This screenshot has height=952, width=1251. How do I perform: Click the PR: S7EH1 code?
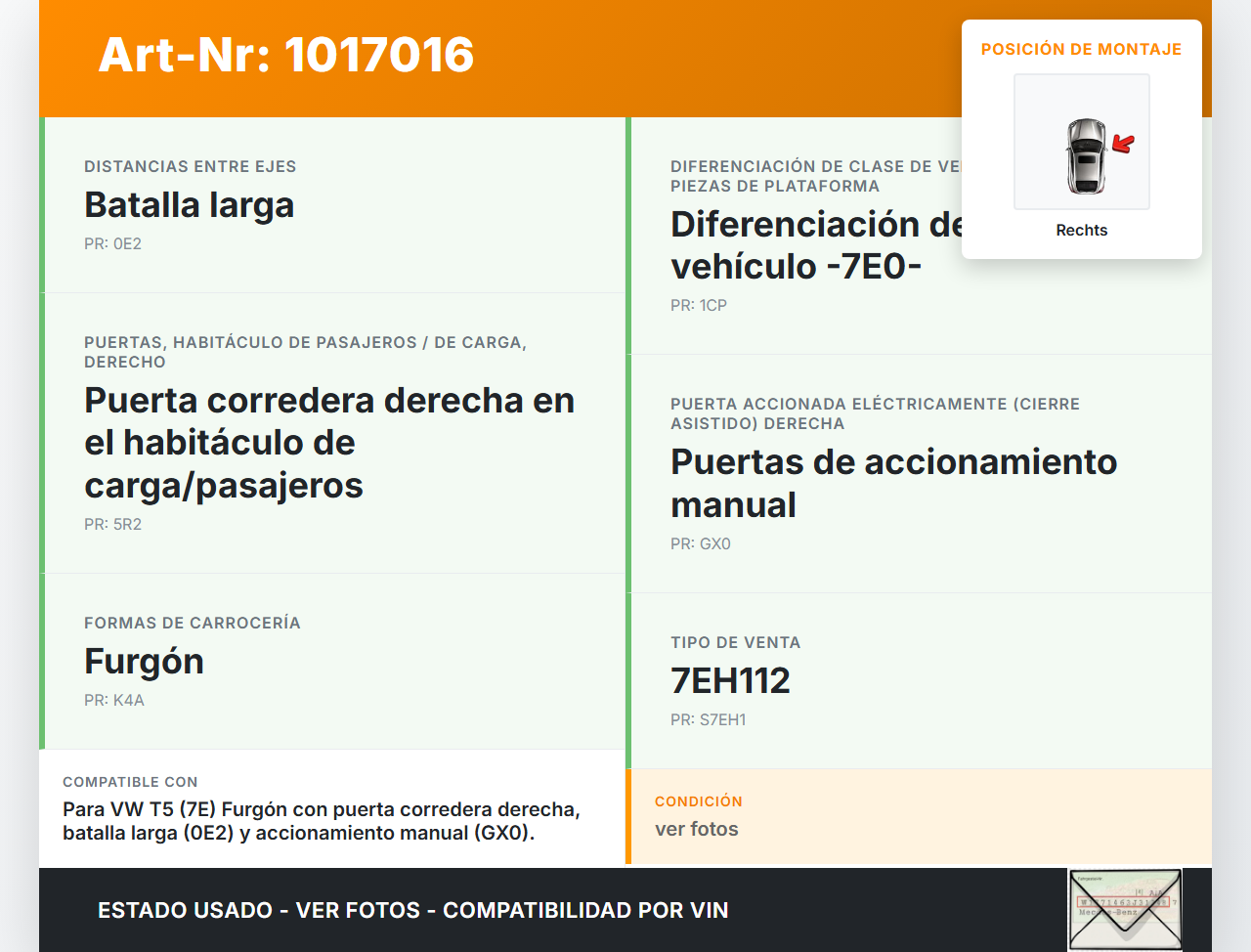pos(708,719)
